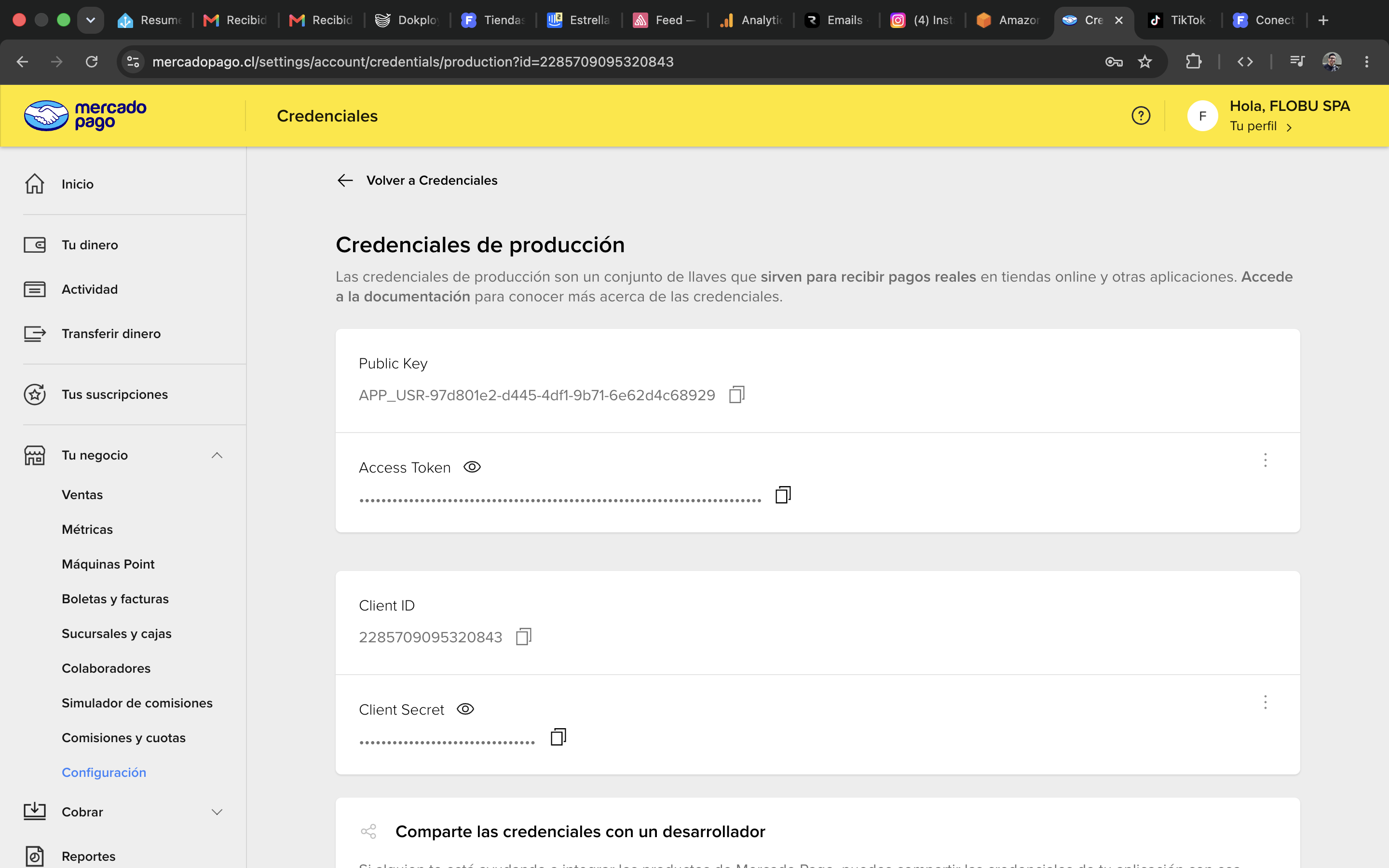
Task: Open the tab search dropdown arrow
Action: point(91,20)
